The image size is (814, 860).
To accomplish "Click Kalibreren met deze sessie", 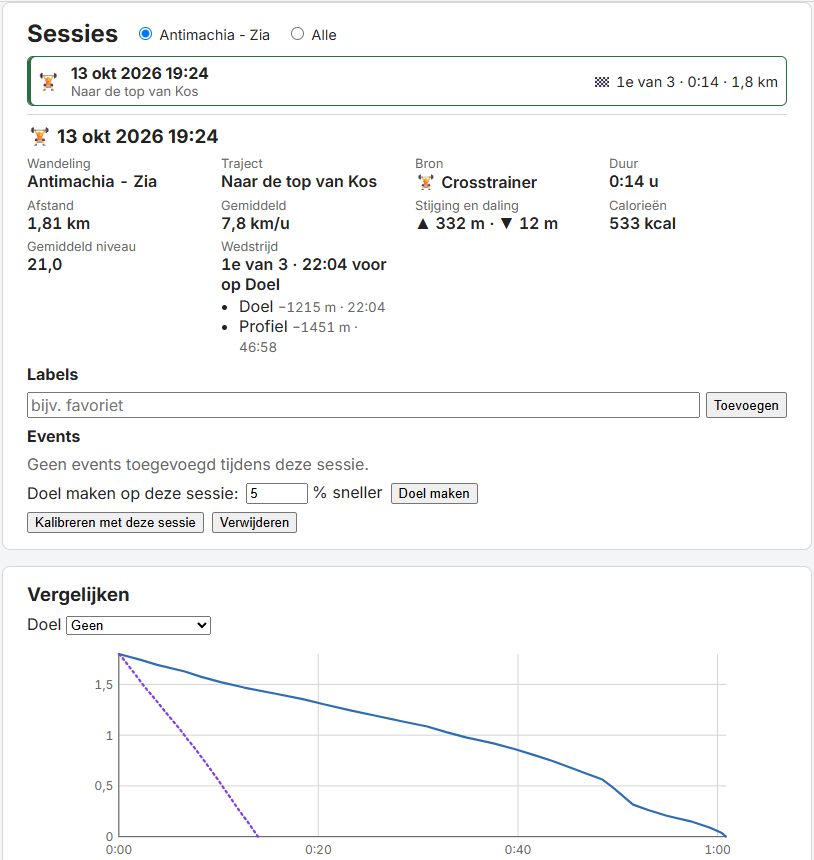I will click(115, 522).
